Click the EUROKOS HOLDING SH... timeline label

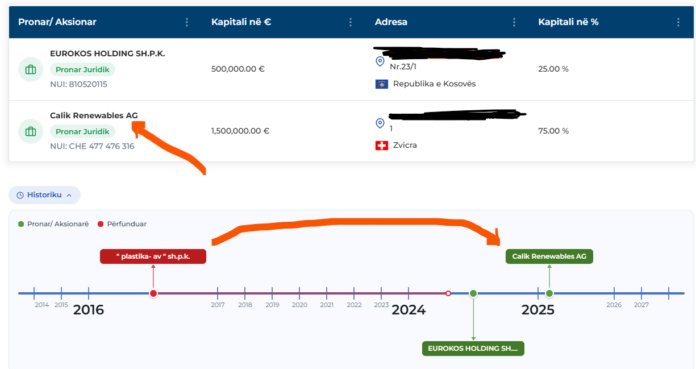(473, 349)
